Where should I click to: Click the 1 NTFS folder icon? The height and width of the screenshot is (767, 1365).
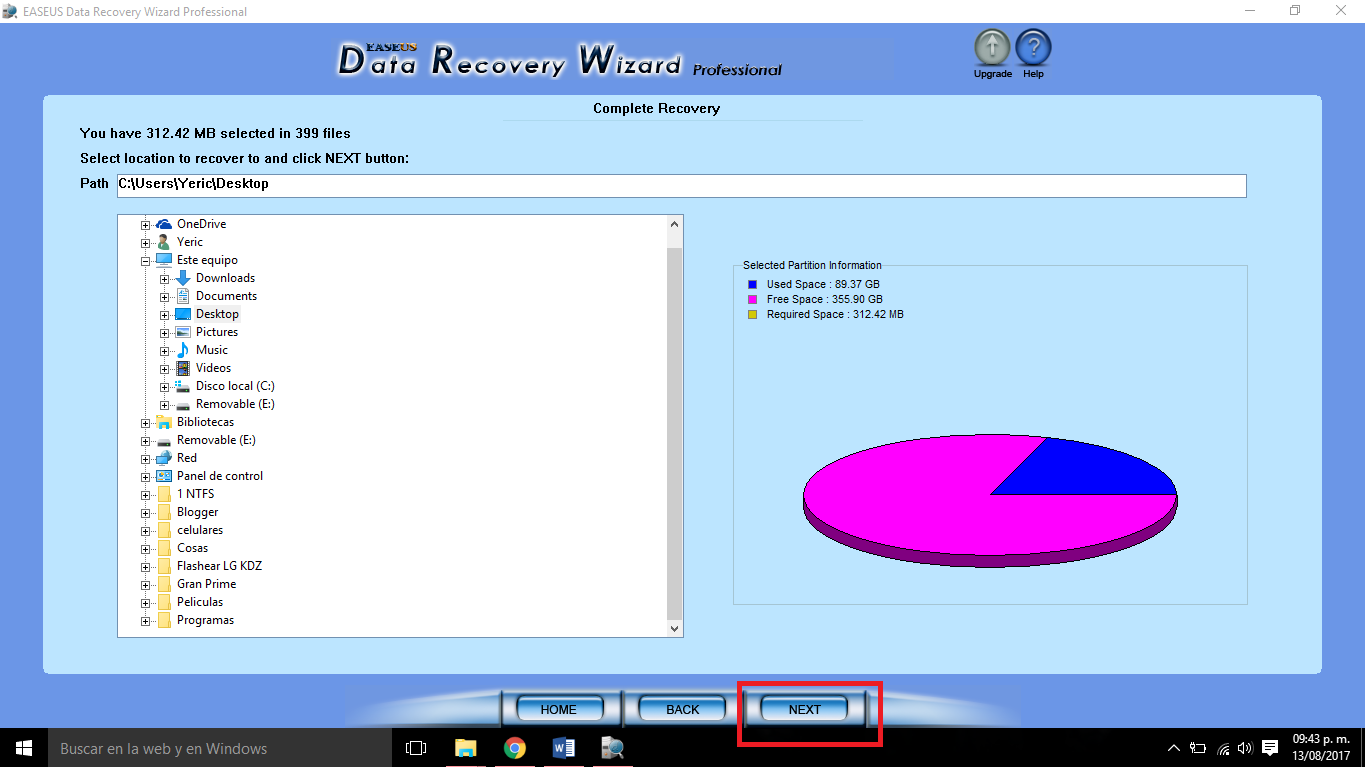(164, 494)
